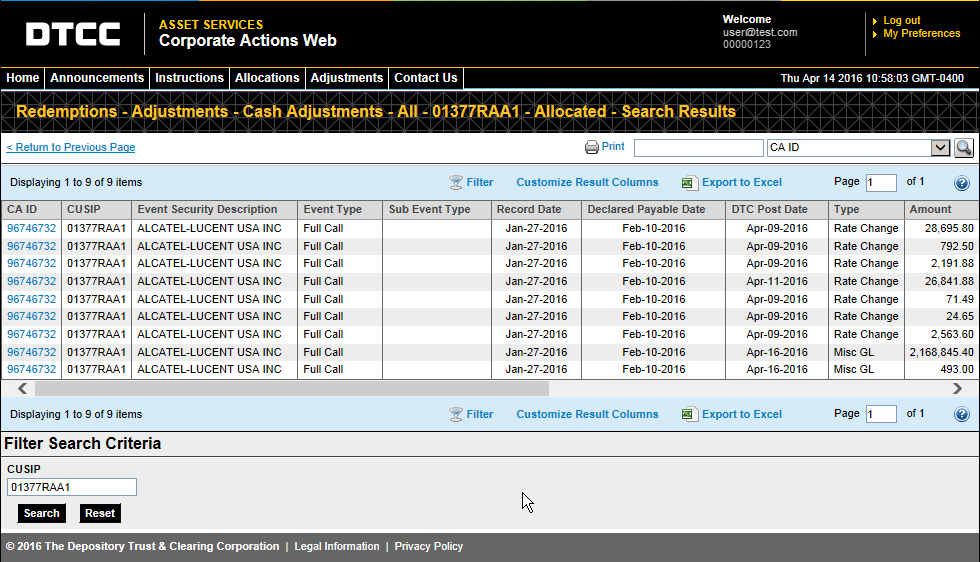This screenshot has width=980, height=562.
Task: Click the top Page number field
Action: tap(881, 183)
